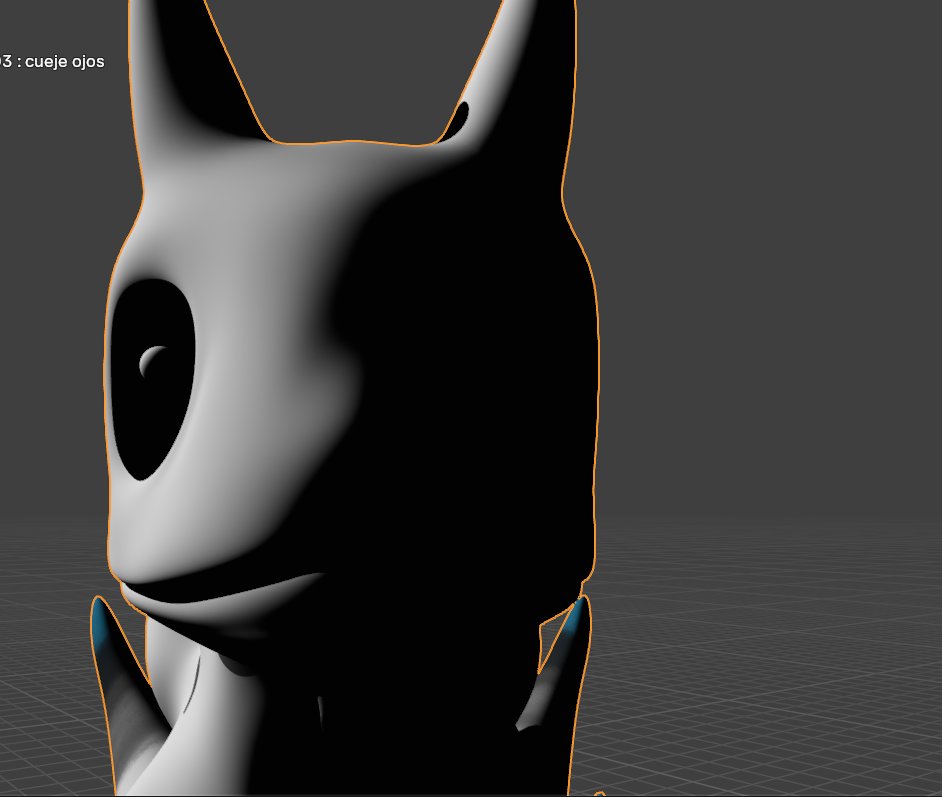942x797 pixels.
Task: Click the lit neck below the chin
Action: coord(198,691)
